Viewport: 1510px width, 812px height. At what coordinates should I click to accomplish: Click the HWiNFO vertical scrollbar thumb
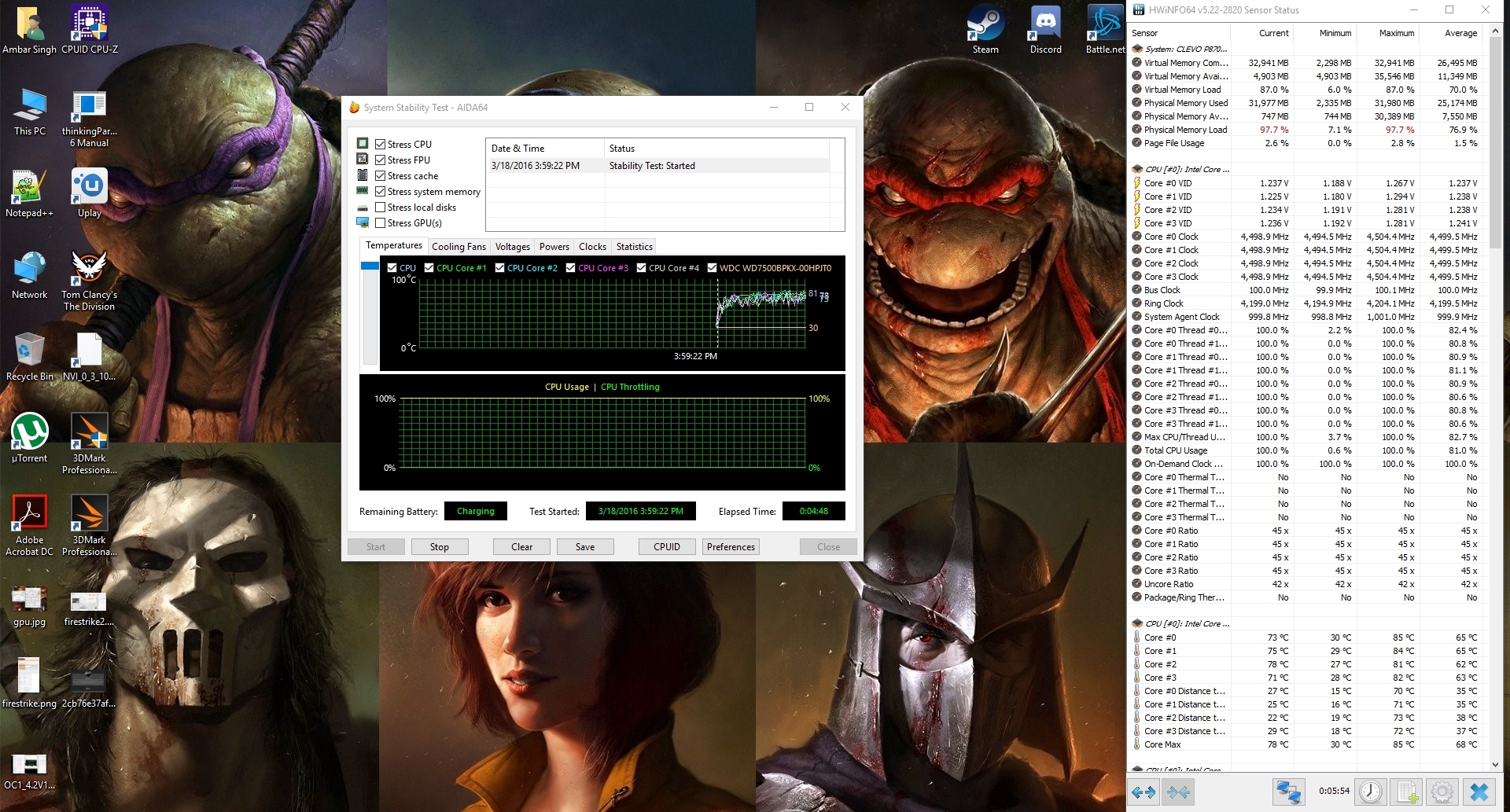[1495, 141]
